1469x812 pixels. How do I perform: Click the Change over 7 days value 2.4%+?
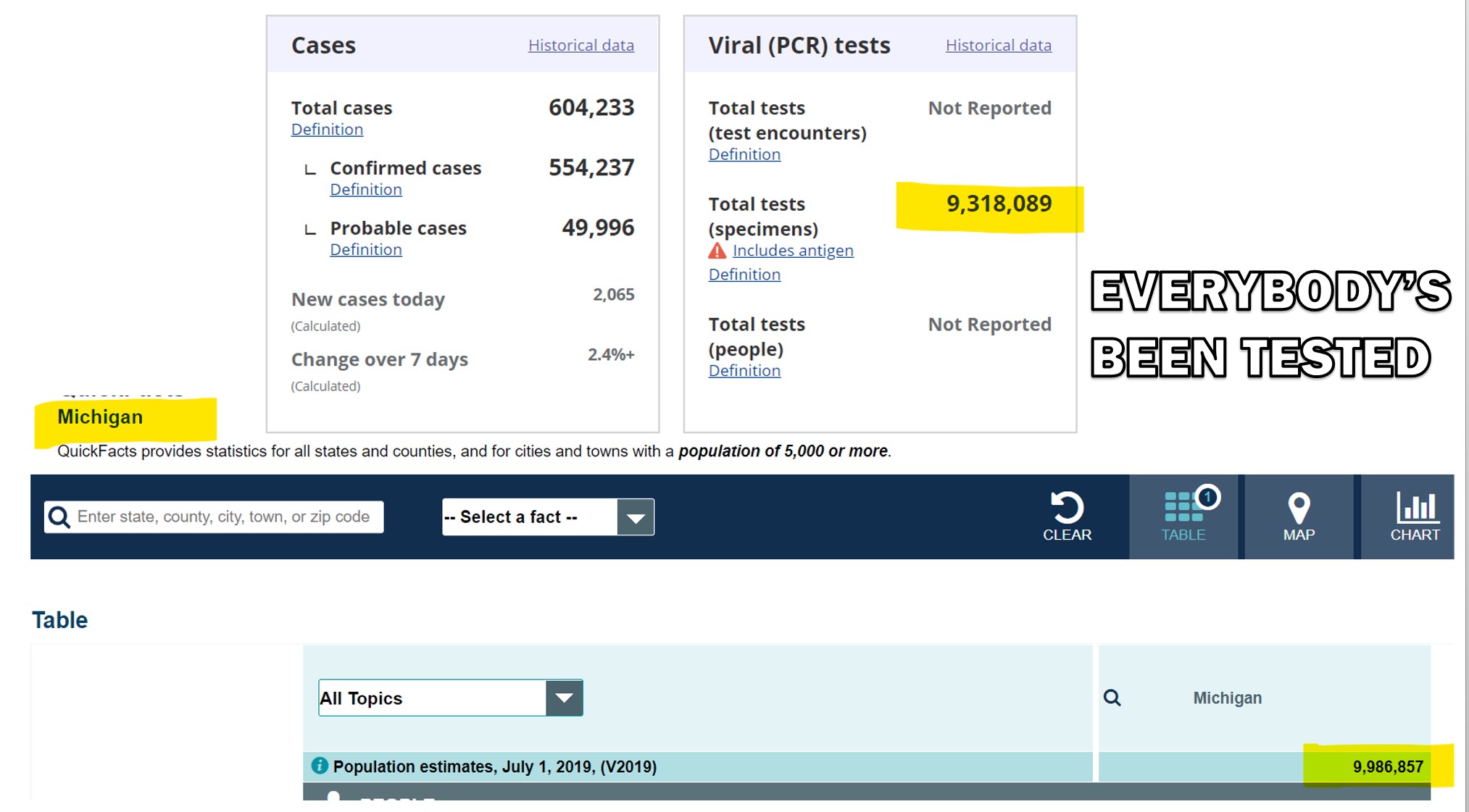[611, 355]
